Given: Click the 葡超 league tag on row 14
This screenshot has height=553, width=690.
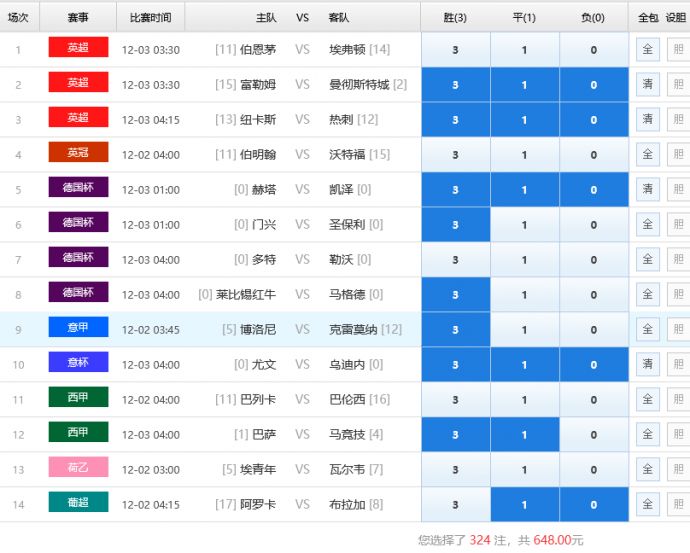Looking at the screenshot, I should coord(78,503).
